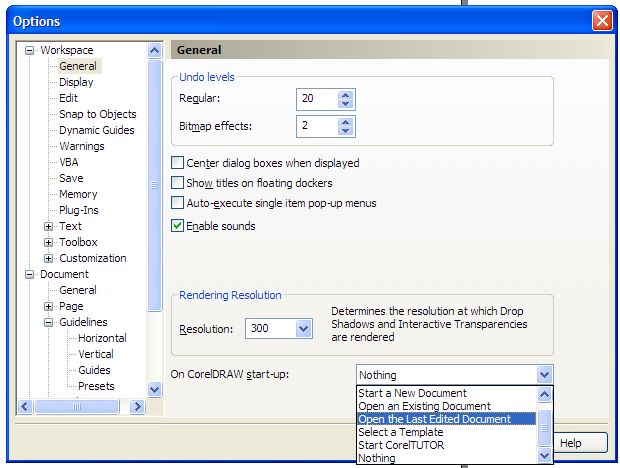Select General under Document
This screenshot has width=620, height=468.
click(78, 290)
